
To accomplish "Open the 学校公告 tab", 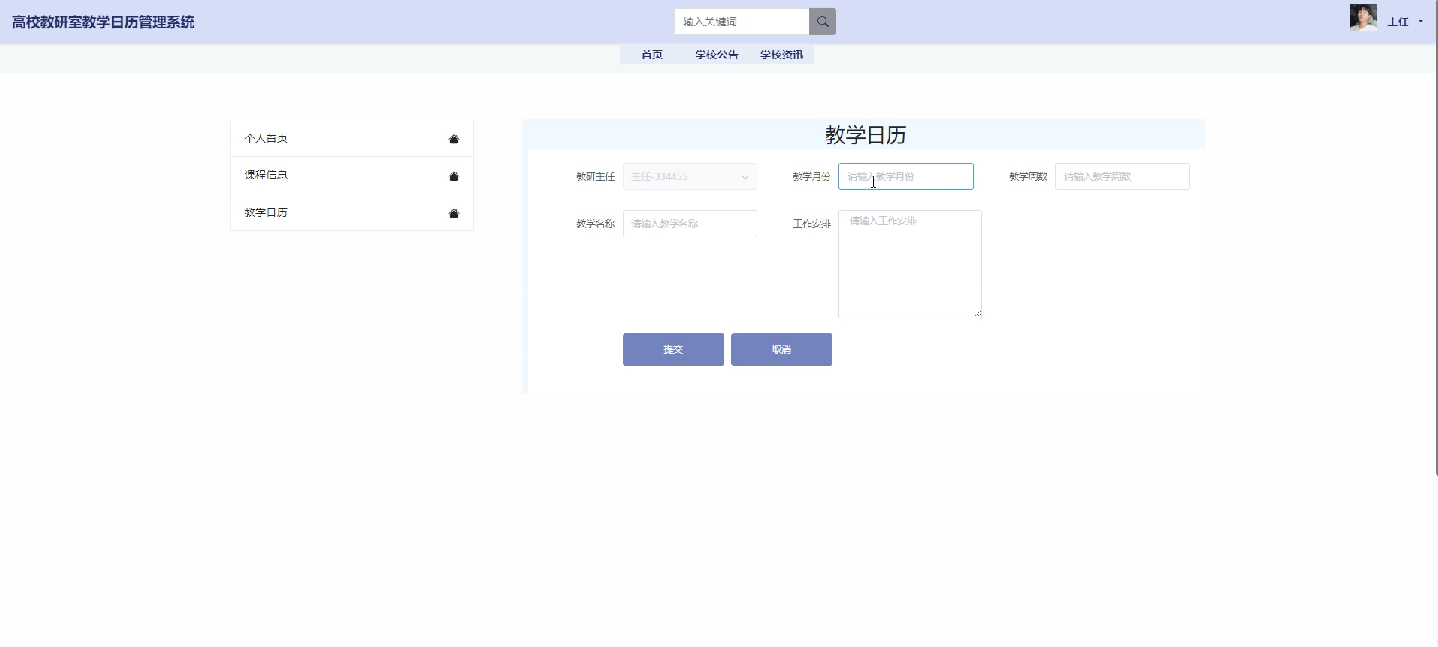I will 716,55.
